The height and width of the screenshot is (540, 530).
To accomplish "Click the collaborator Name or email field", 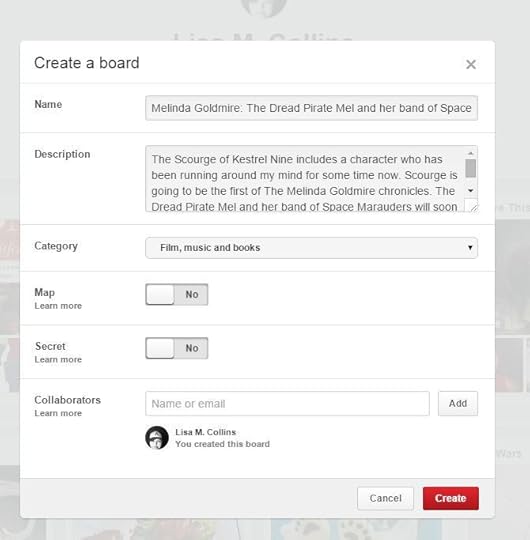I will 287,404.
